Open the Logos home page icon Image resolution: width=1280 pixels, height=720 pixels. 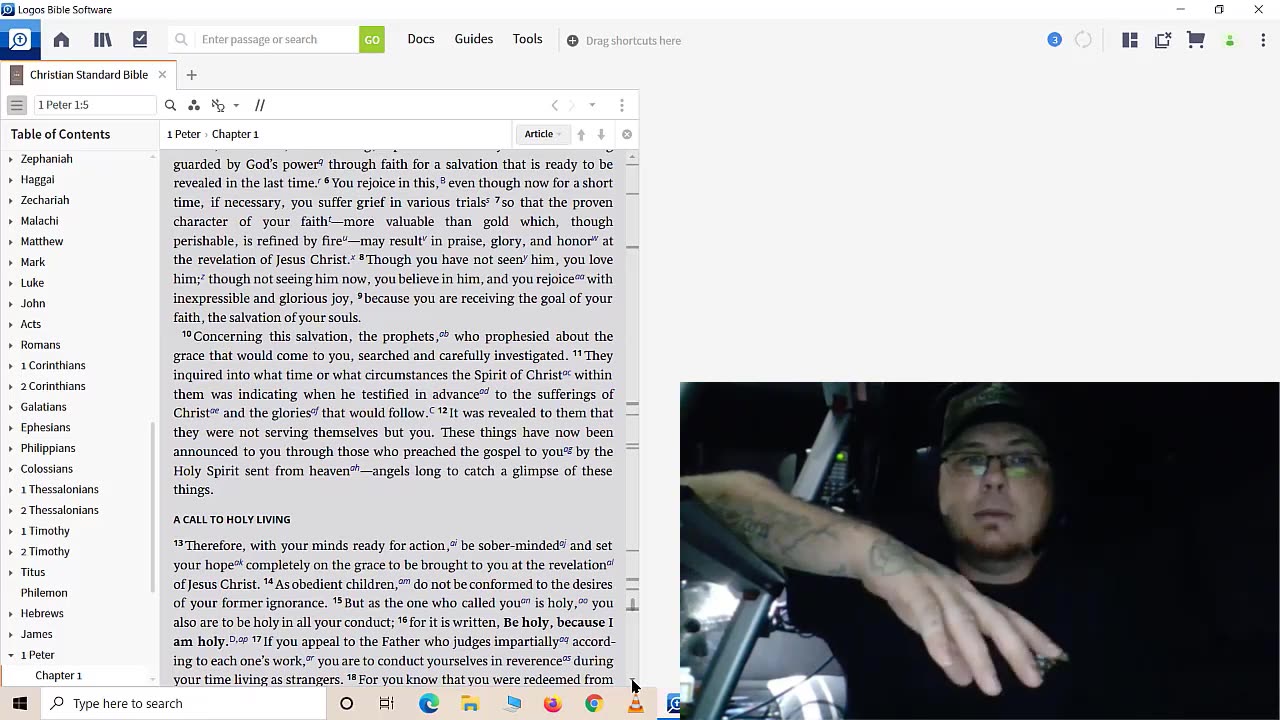(61, 40)
